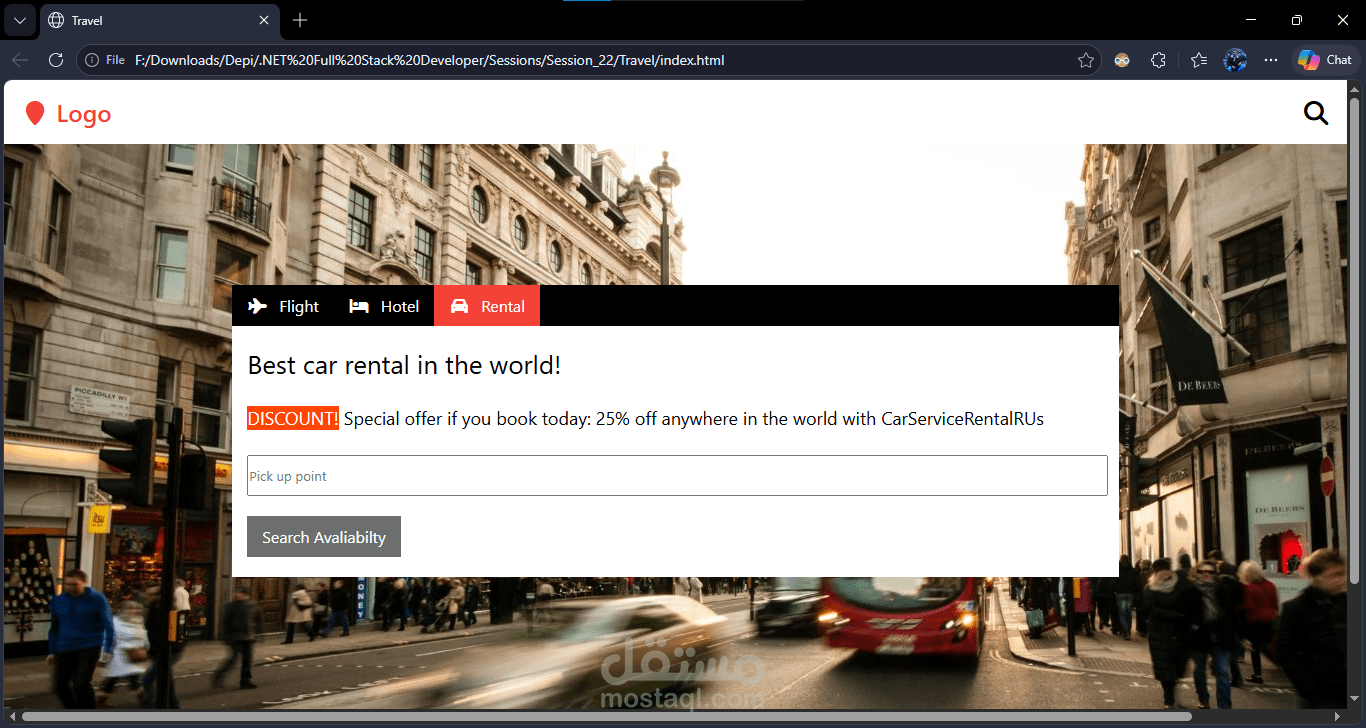Open the browser Extensions puzzle icon
Viewport: 1366px width, 728px height.
1158,60
